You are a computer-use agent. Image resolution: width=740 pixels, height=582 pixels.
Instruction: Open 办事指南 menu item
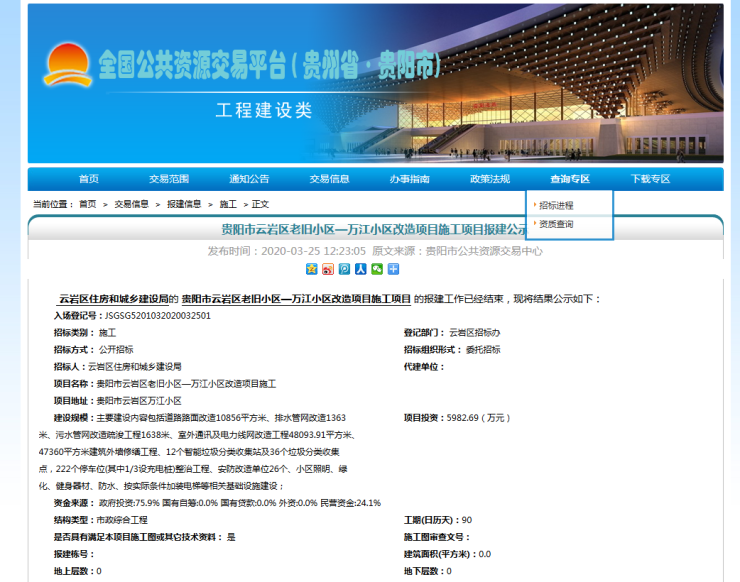pyautogui.click(x=410, y=179)
